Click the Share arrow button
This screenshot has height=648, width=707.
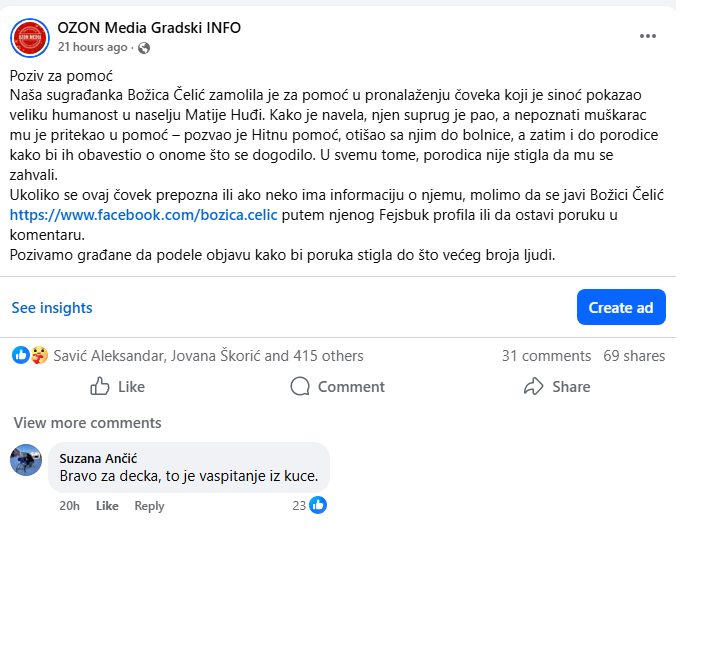(x=557, y=387)
